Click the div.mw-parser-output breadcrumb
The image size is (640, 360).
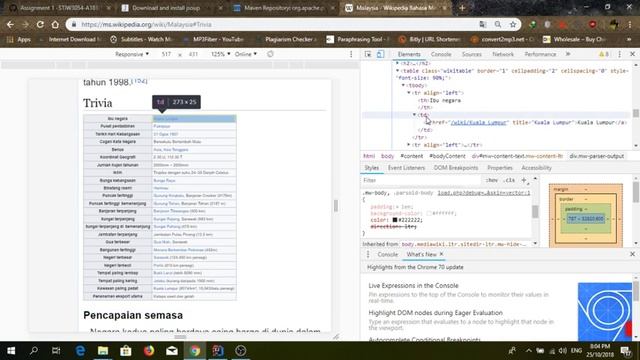(x=596, y=156)
